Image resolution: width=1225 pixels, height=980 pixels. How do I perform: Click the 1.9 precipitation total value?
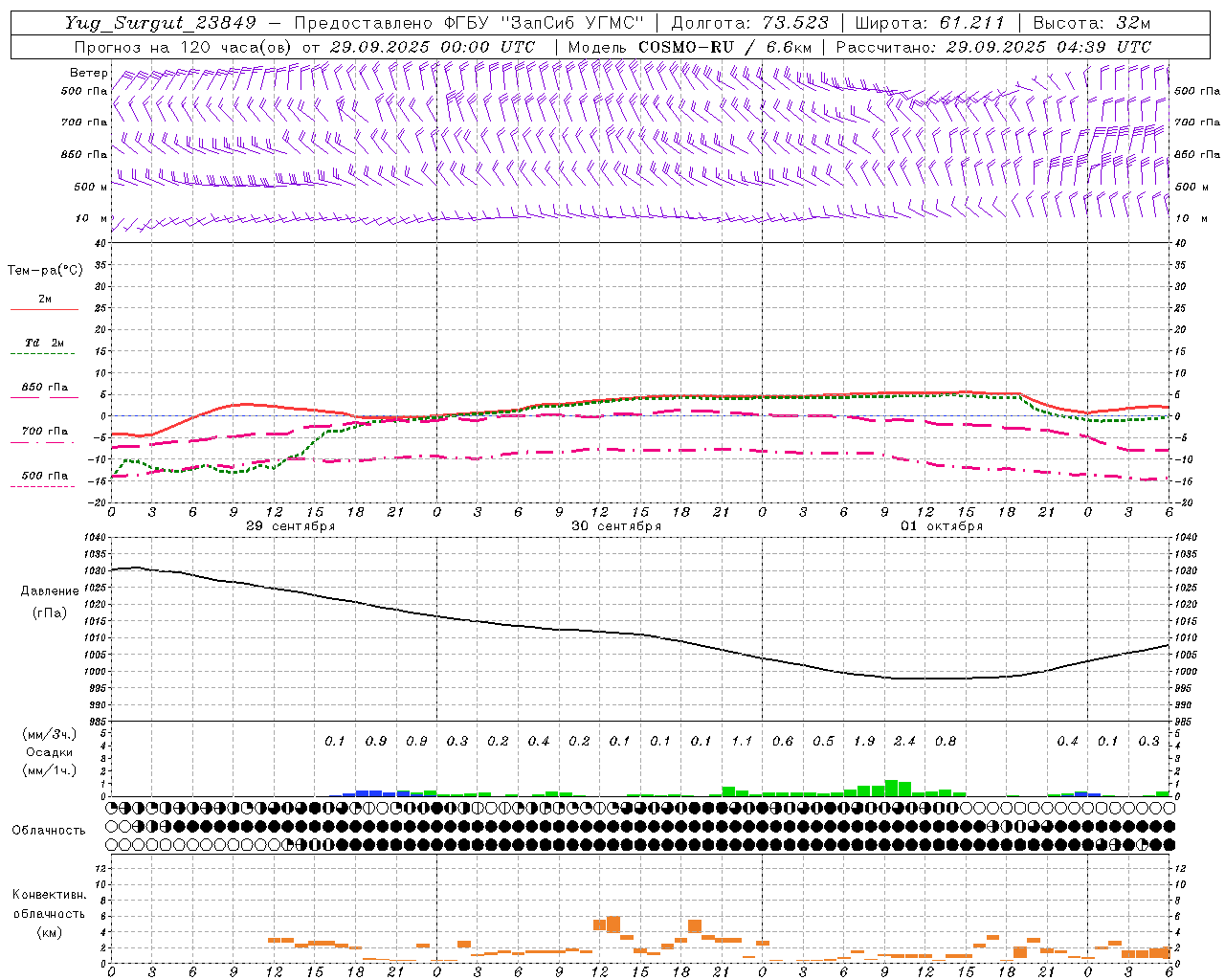point(864,741)
